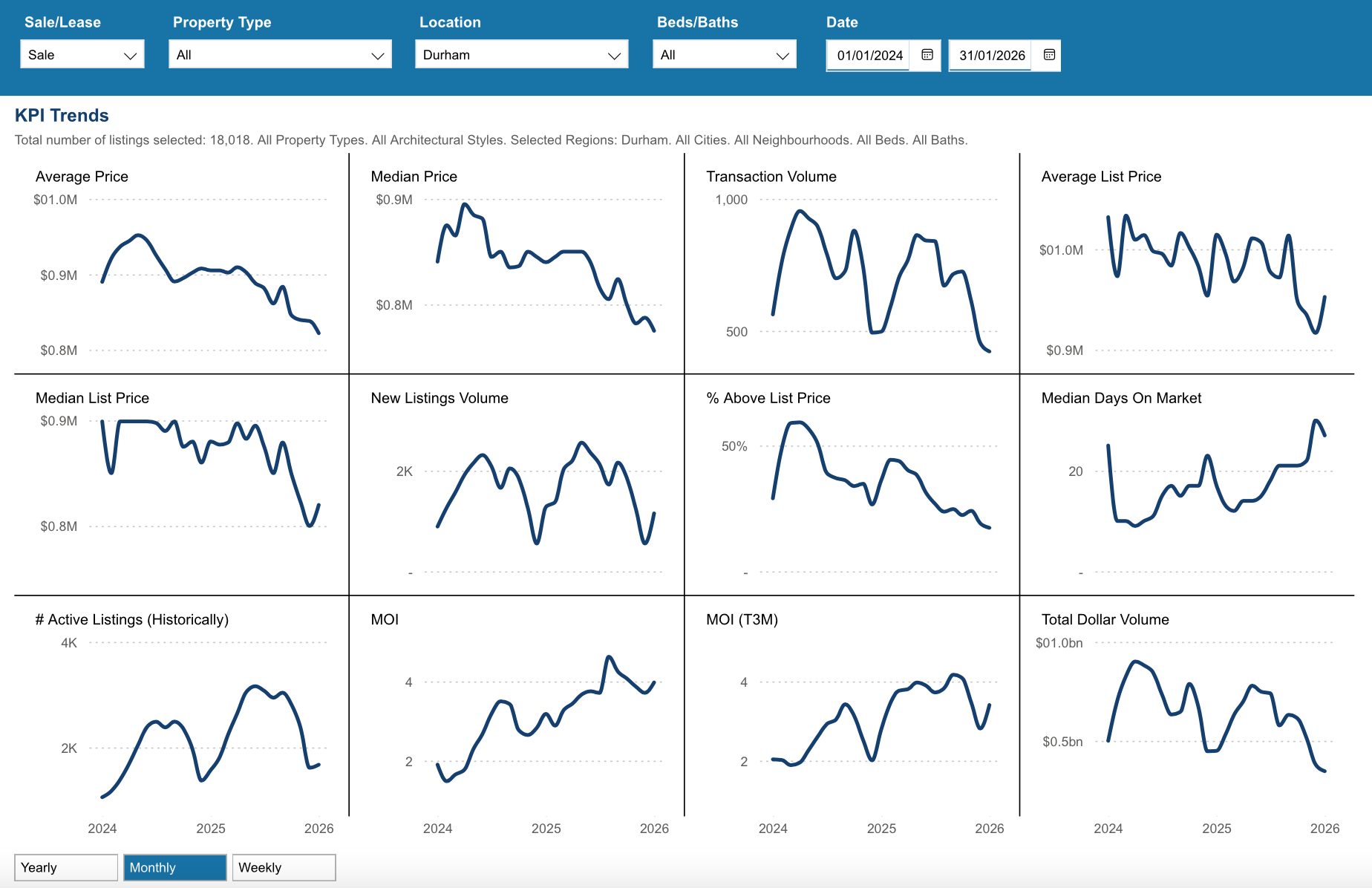This screenshot has width=1372, height=888.
Task: Select the Yearly view toggle
Action: pos(65,867)
